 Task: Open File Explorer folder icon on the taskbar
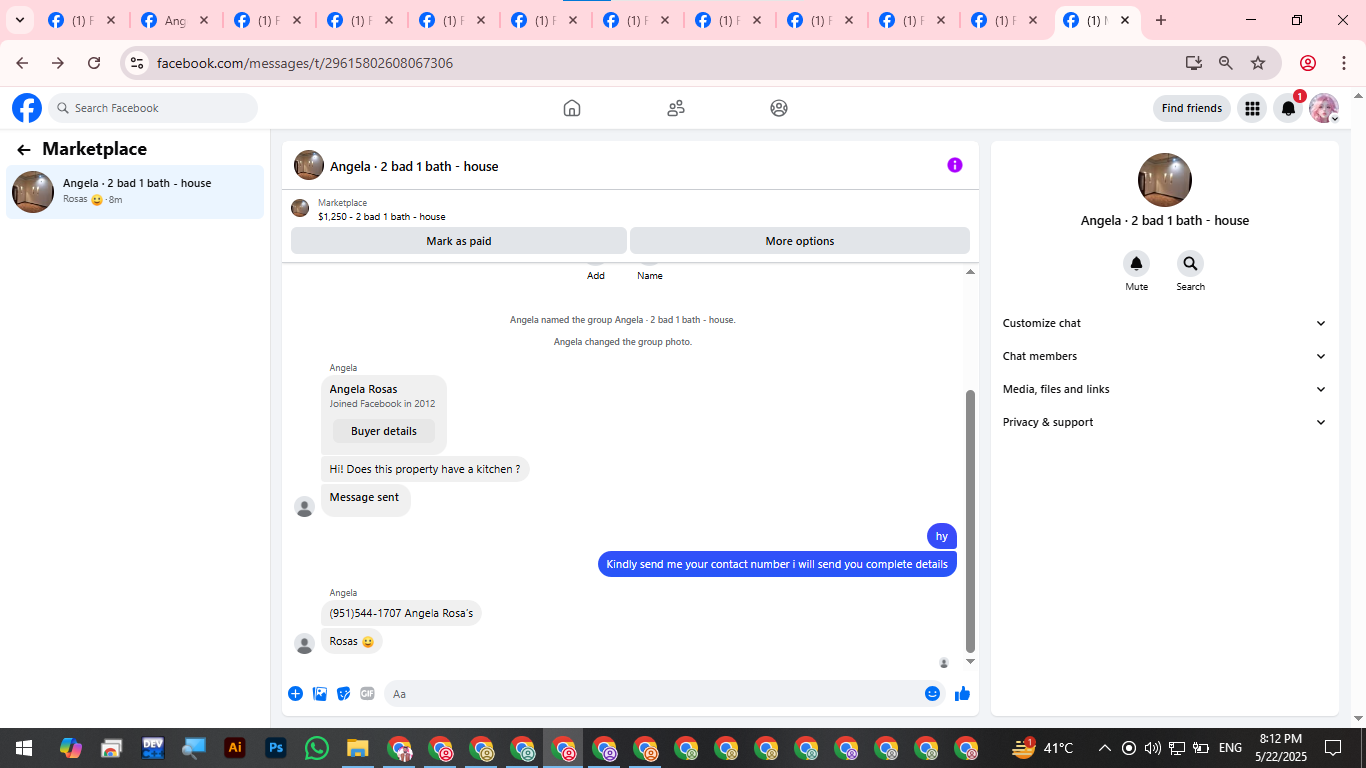tap(357, 747)
